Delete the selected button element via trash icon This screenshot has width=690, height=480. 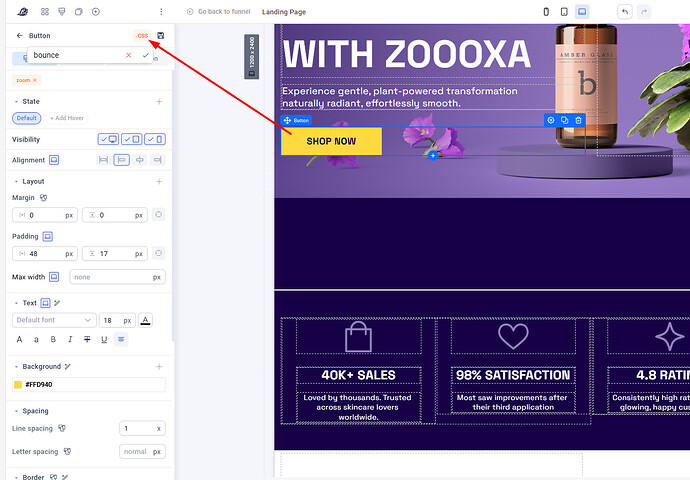[578, 120]
